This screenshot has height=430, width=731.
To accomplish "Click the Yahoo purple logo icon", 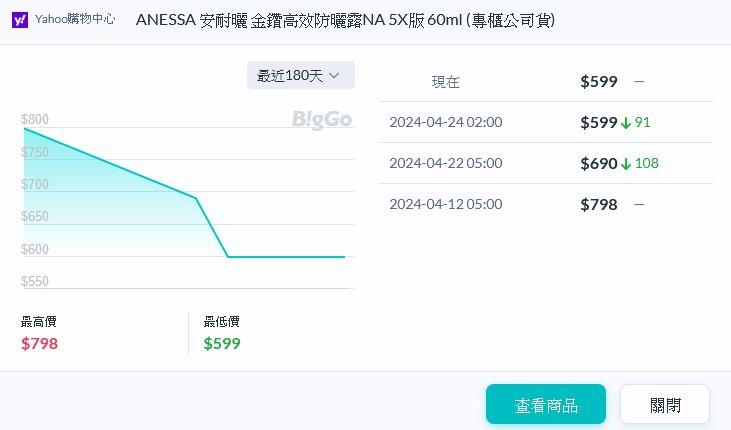I will pyautogui.click(x=20, y=19).
